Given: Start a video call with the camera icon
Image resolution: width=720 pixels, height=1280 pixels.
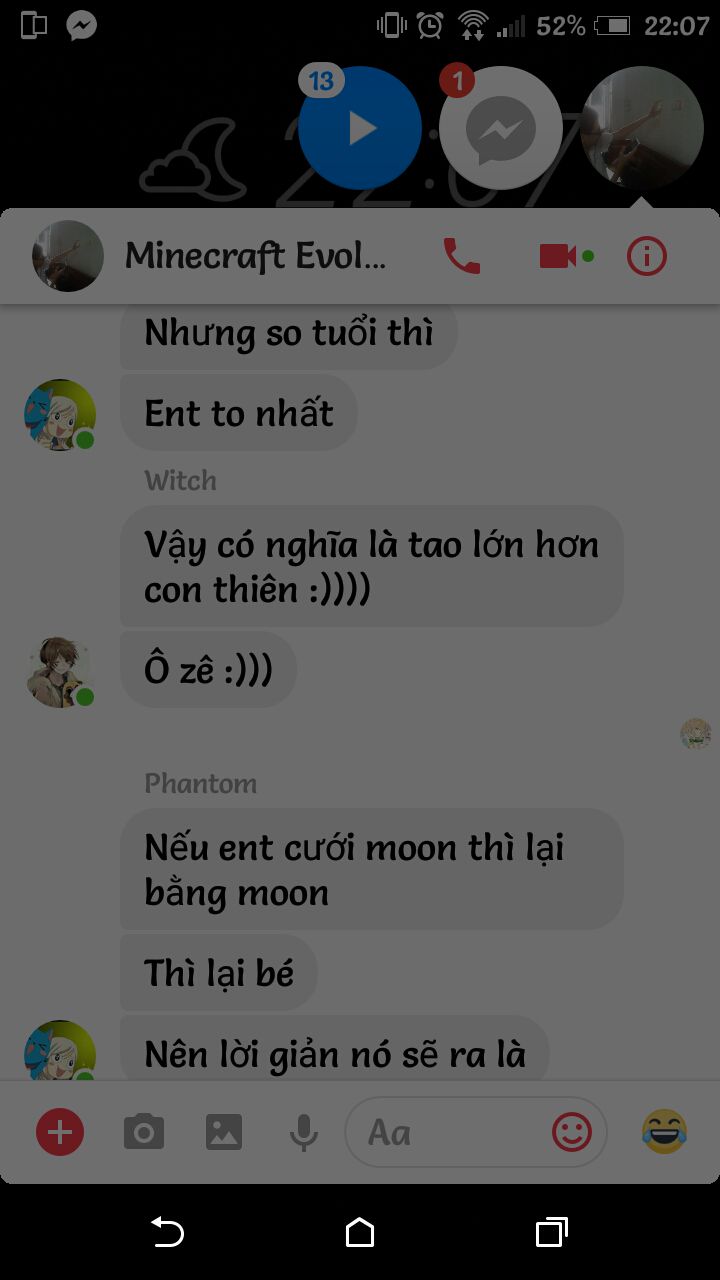Looking at the screenshot, I should (558, 257).
